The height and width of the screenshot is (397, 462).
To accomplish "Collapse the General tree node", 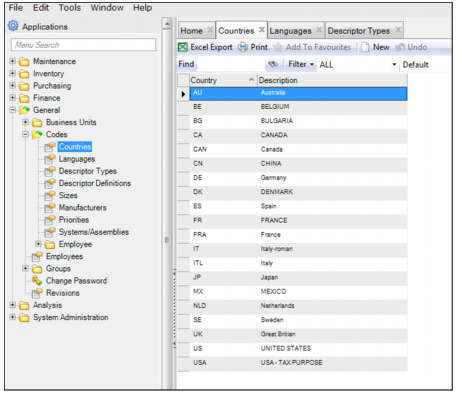I will 12,110.
